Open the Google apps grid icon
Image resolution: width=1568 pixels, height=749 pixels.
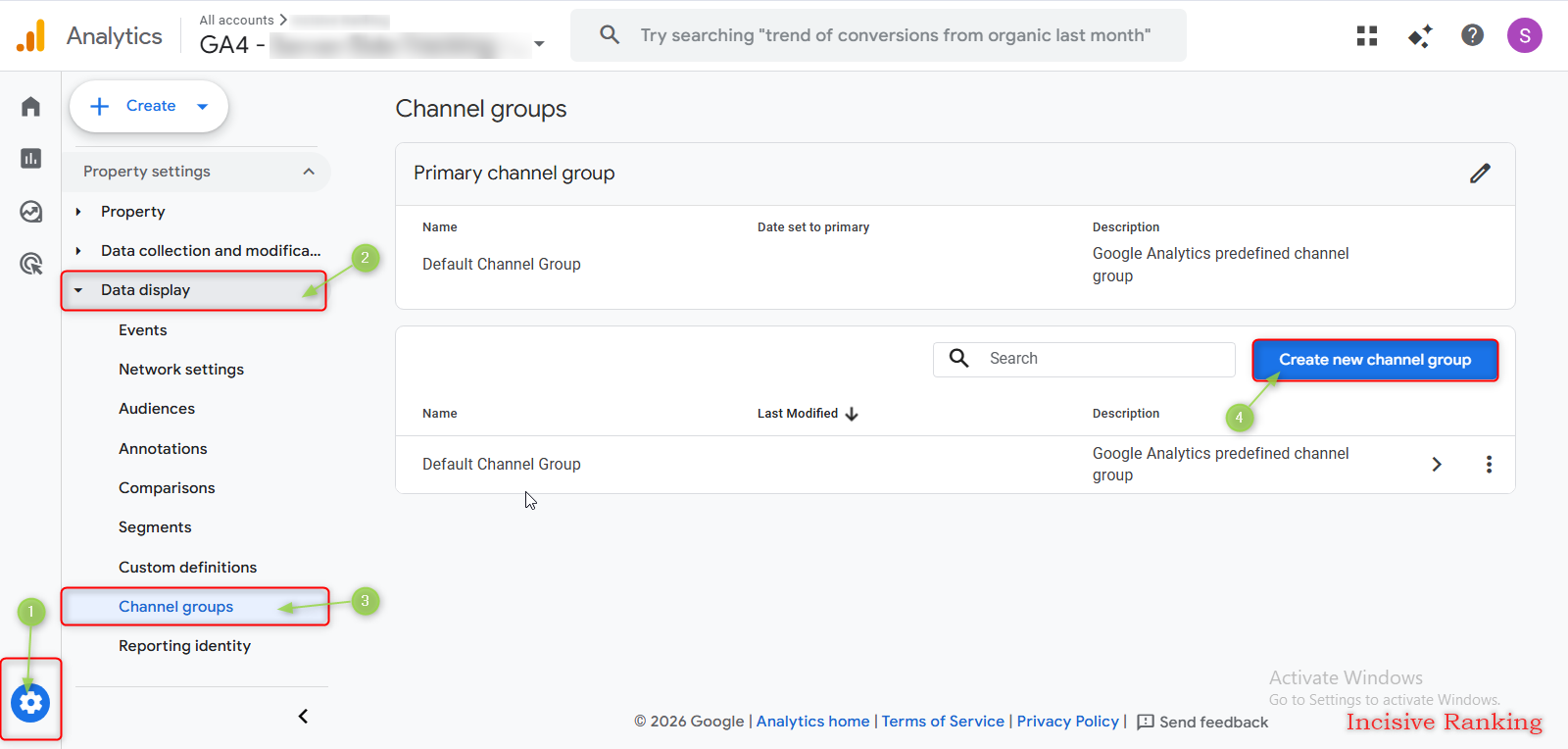point(1367,36)
